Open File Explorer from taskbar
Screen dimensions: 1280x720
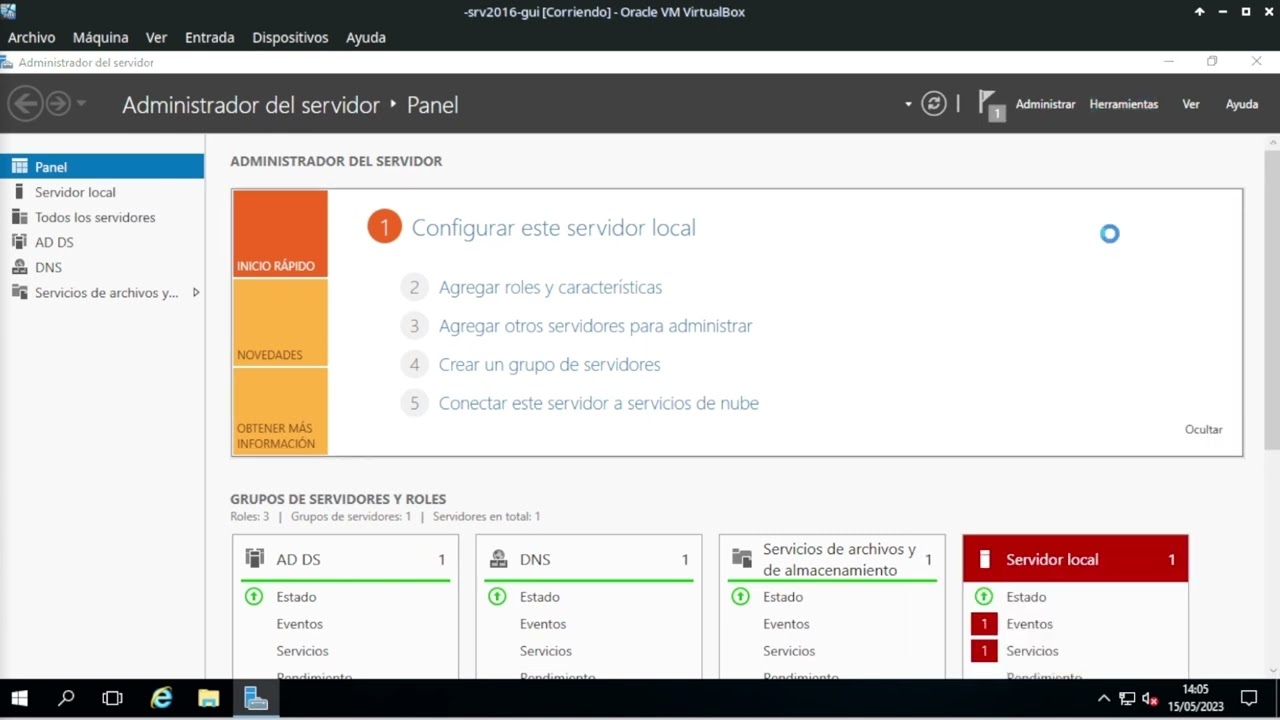208,699
